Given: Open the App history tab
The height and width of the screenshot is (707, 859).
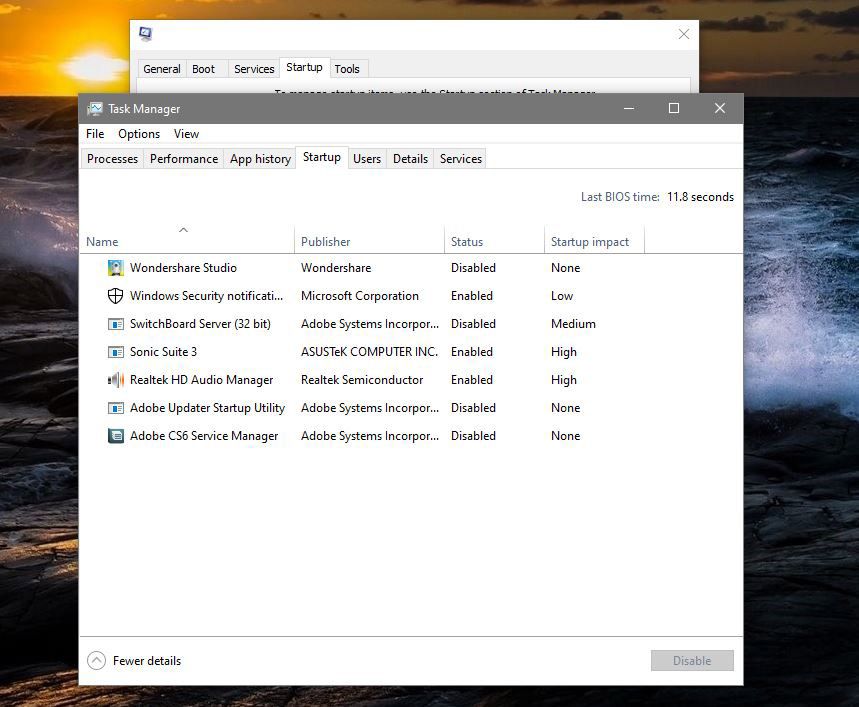Looking at the screenshot, I should [x=259, y=158].
